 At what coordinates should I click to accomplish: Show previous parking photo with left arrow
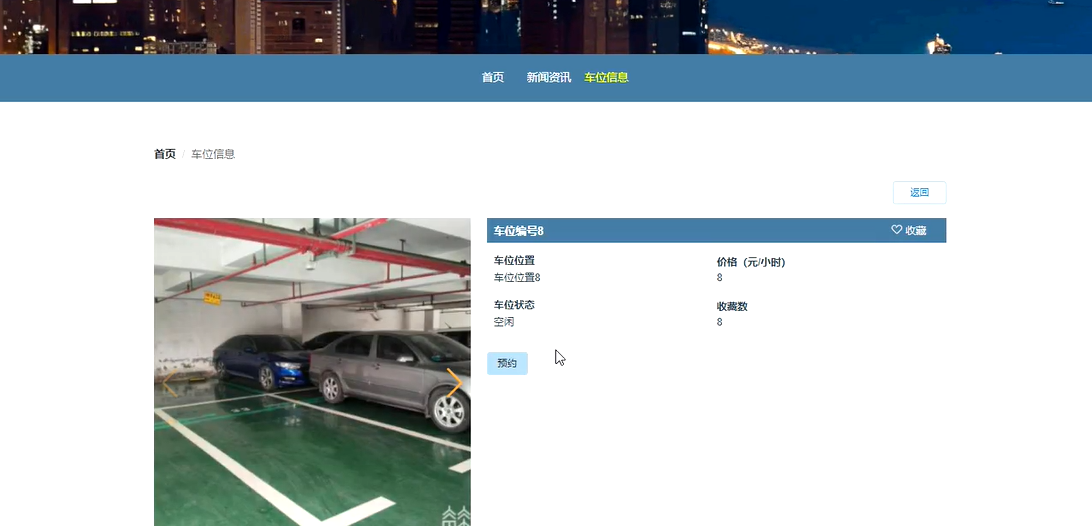click(169, 383)
